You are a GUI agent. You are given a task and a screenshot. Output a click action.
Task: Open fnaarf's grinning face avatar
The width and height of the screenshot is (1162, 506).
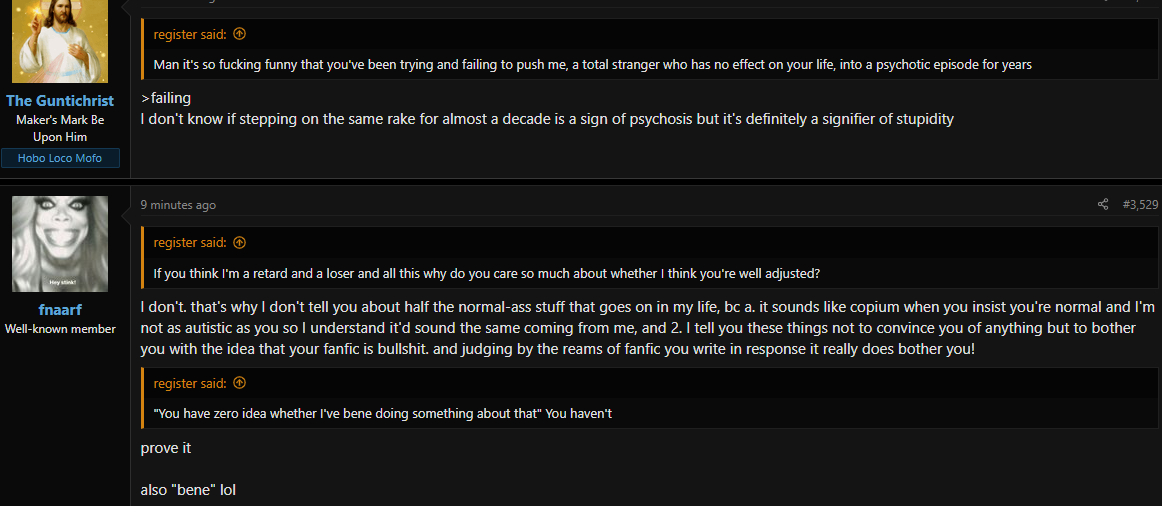click(x=60, y=244)
